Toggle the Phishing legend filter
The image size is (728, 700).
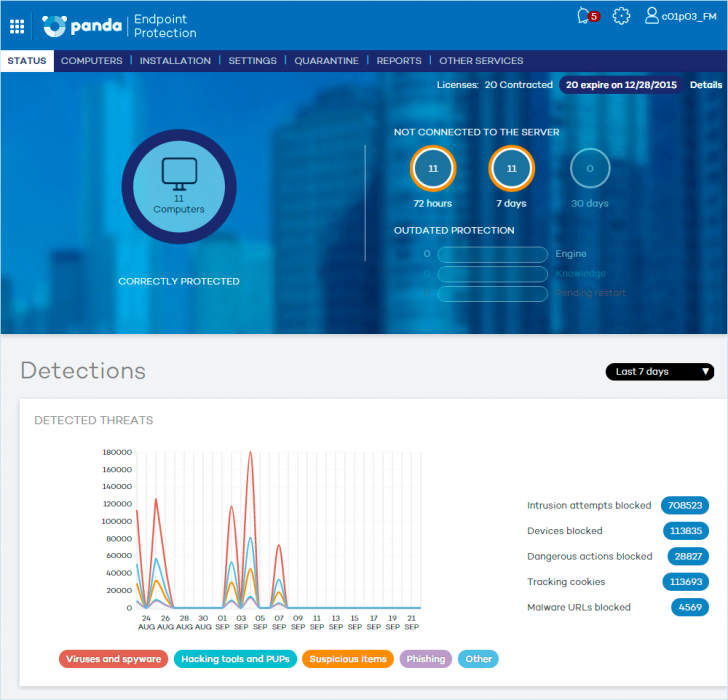426,659
